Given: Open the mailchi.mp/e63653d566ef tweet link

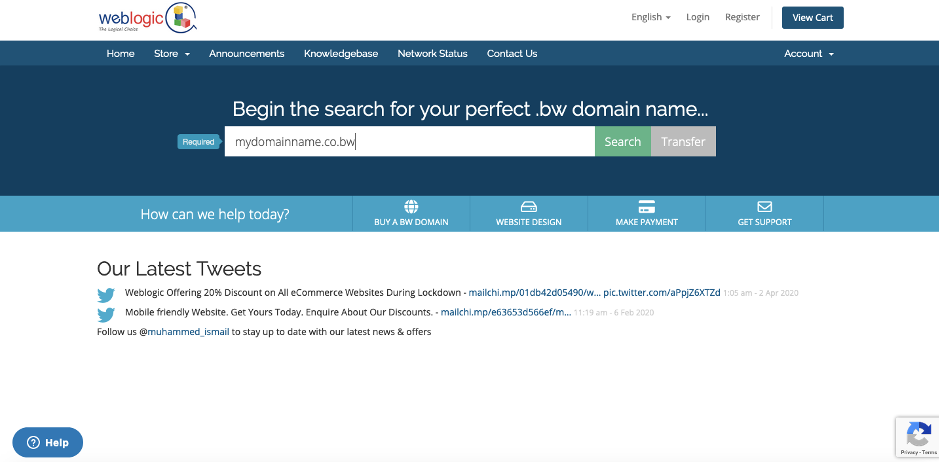Looking at the screenshot, I should (506, 312).
